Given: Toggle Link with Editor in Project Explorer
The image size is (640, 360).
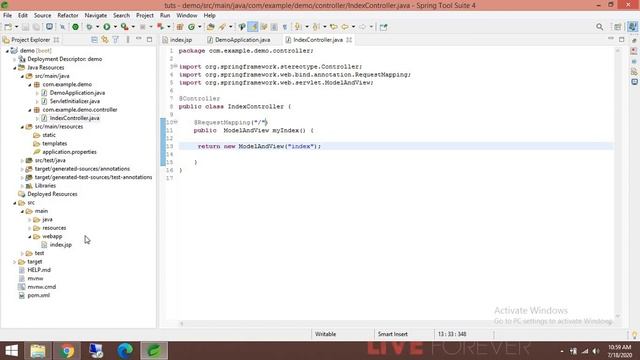Looking at the screenshot, I should click(x=105, y=40).
